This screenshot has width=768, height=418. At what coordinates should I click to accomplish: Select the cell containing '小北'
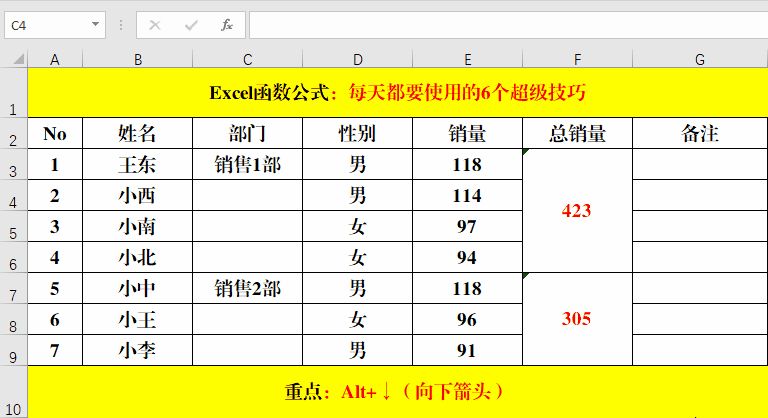pyautogui.click(x=138, y=257)
